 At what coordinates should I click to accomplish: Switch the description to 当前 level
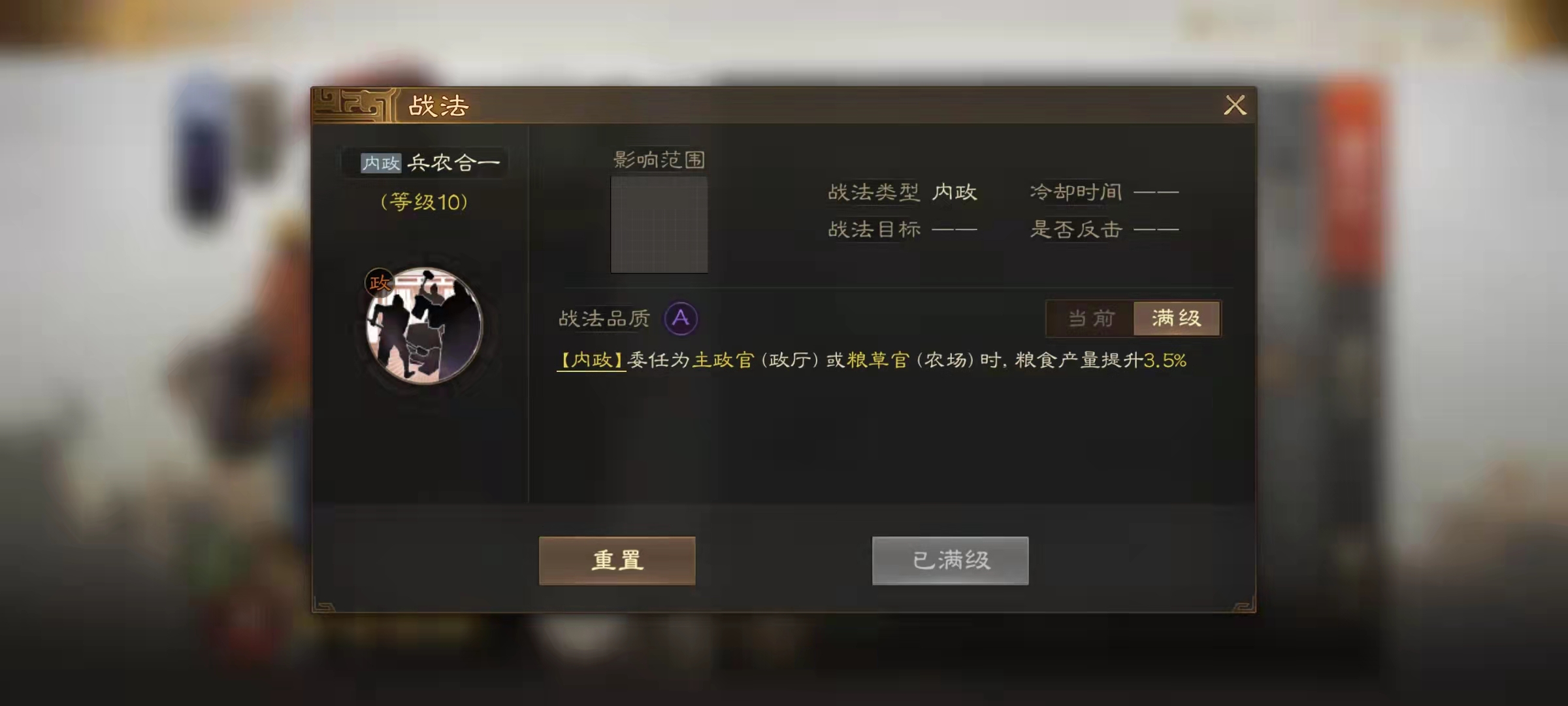(1090, 318)
